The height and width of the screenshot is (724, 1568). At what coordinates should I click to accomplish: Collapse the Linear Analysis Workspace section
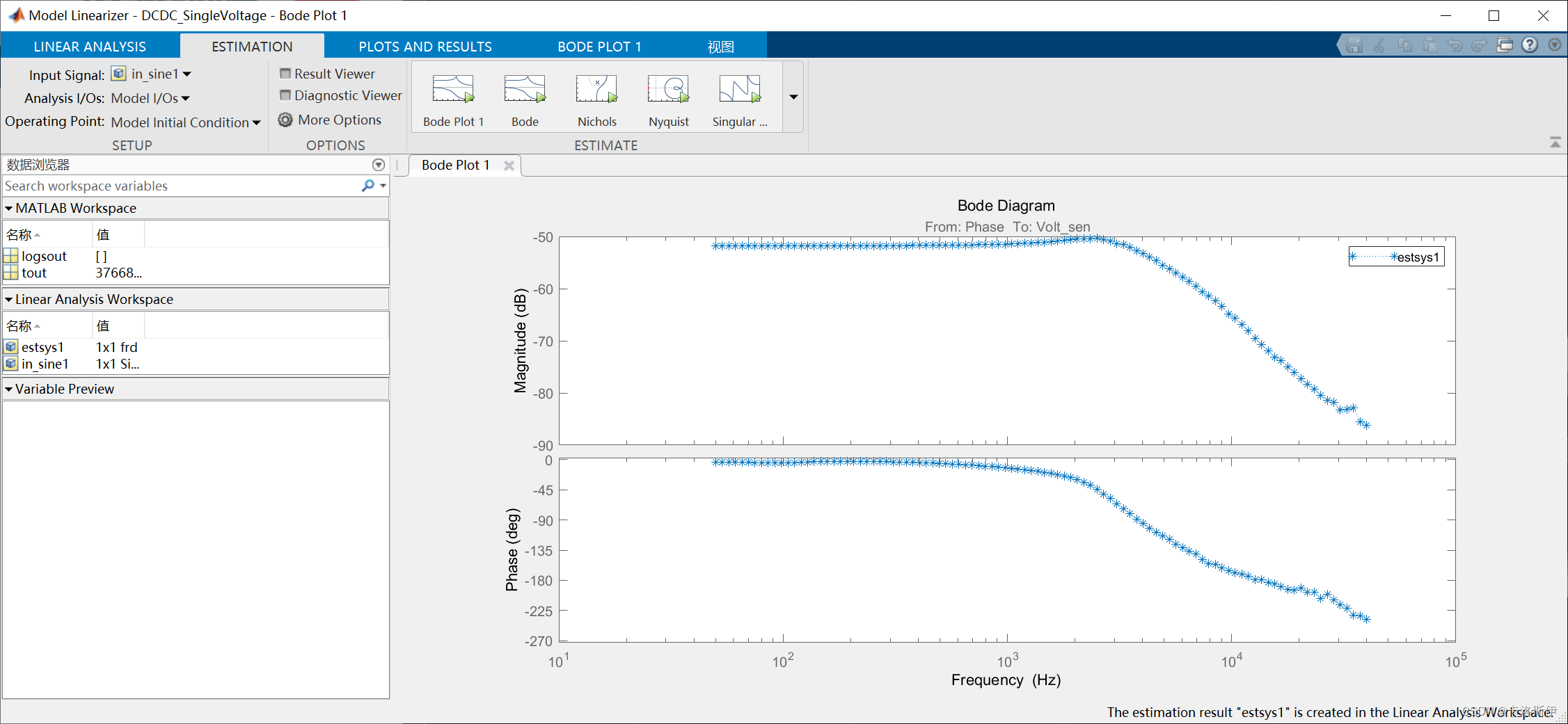click(8, 299)
